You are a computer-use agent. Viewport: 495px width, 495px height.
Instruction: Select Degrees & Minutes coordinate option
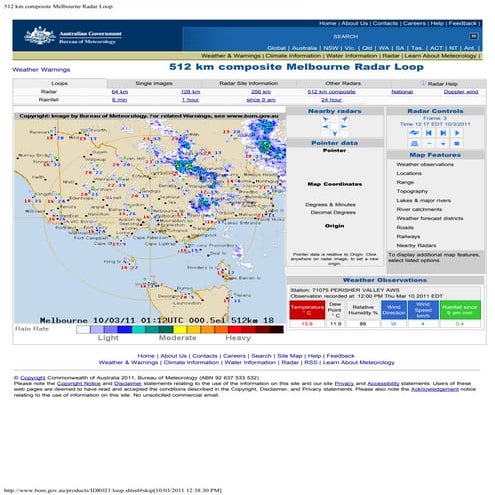pos(330,204)
